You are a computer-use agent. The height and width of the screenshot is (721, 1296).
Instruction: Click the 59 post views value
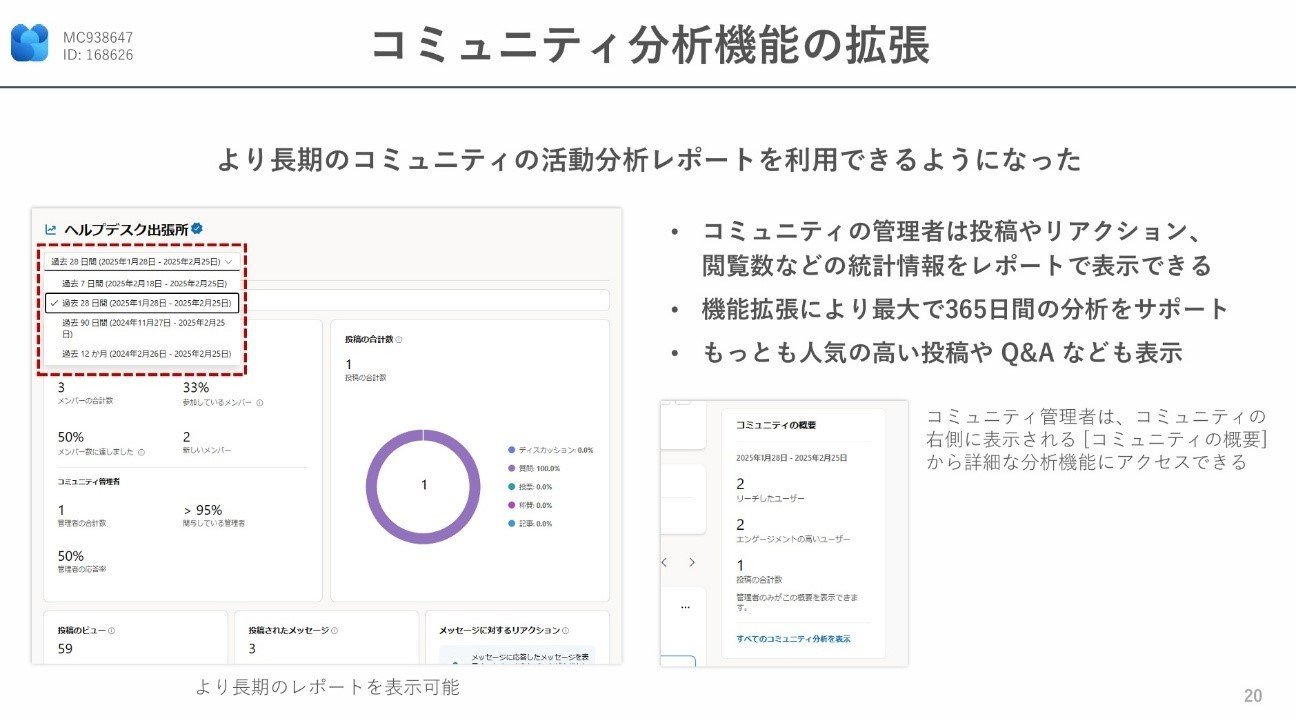65,648
